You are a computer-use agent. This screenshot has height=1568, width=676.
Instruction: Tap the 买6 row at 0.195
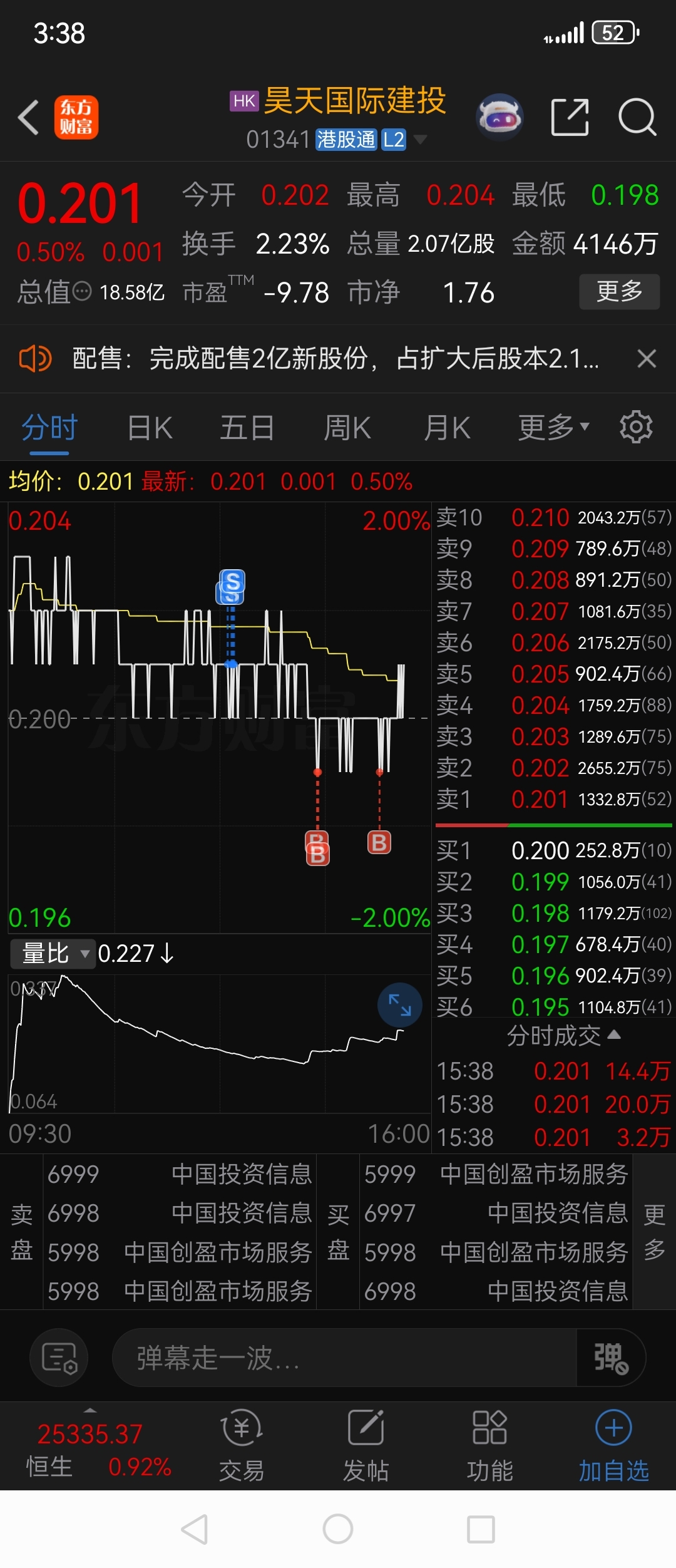pyautogui.click(x=554, y=1007)
